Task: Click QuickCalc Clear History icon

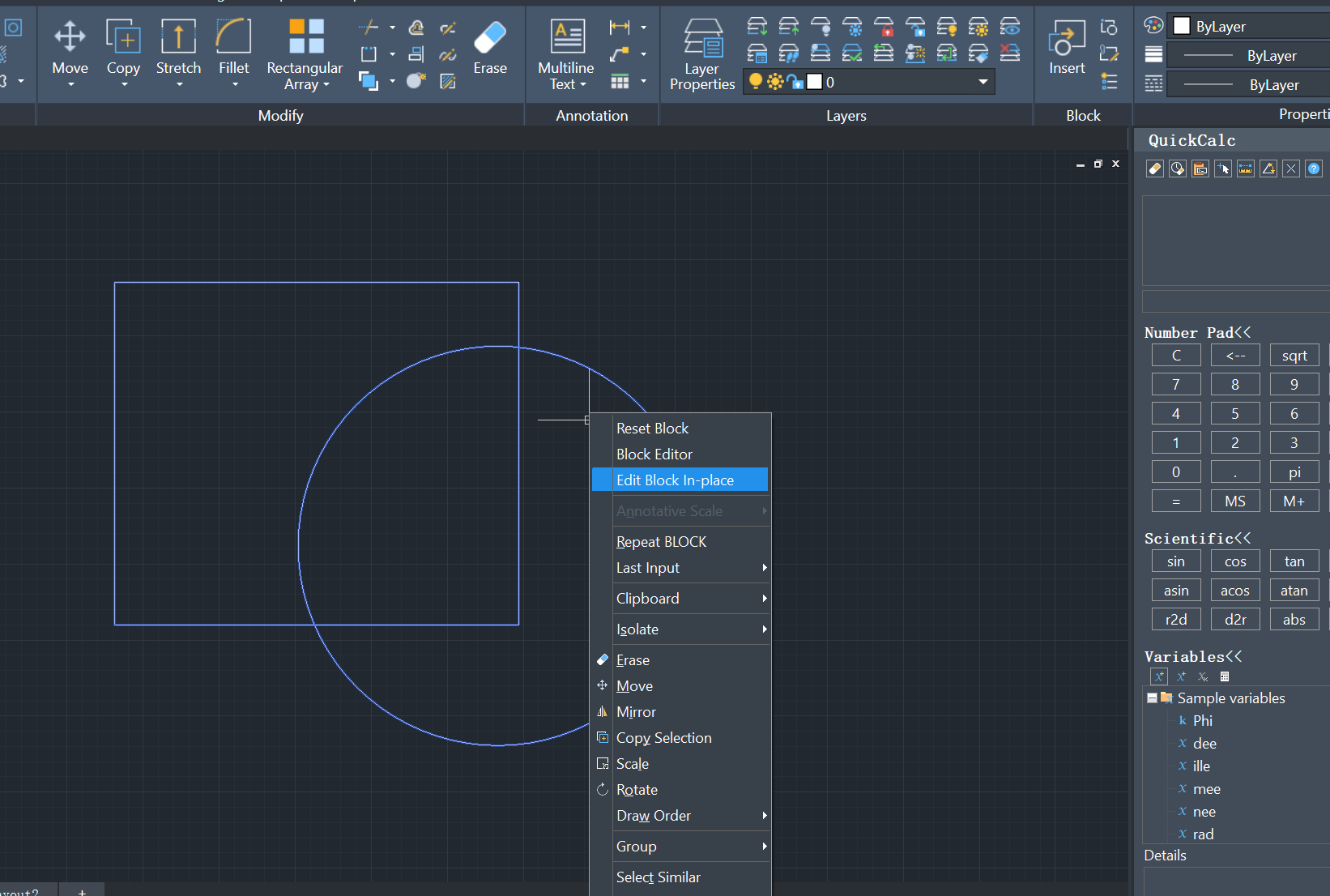Action: click(1178, 169)
